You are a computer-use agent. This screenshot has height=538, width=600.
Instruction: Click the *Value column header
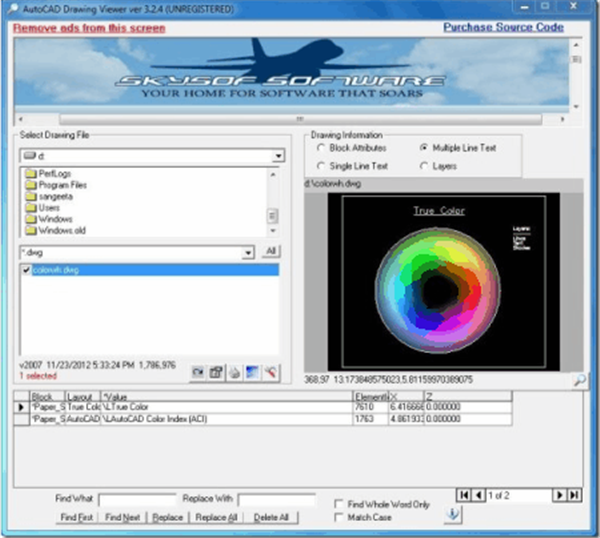click(x=227, y=396)
